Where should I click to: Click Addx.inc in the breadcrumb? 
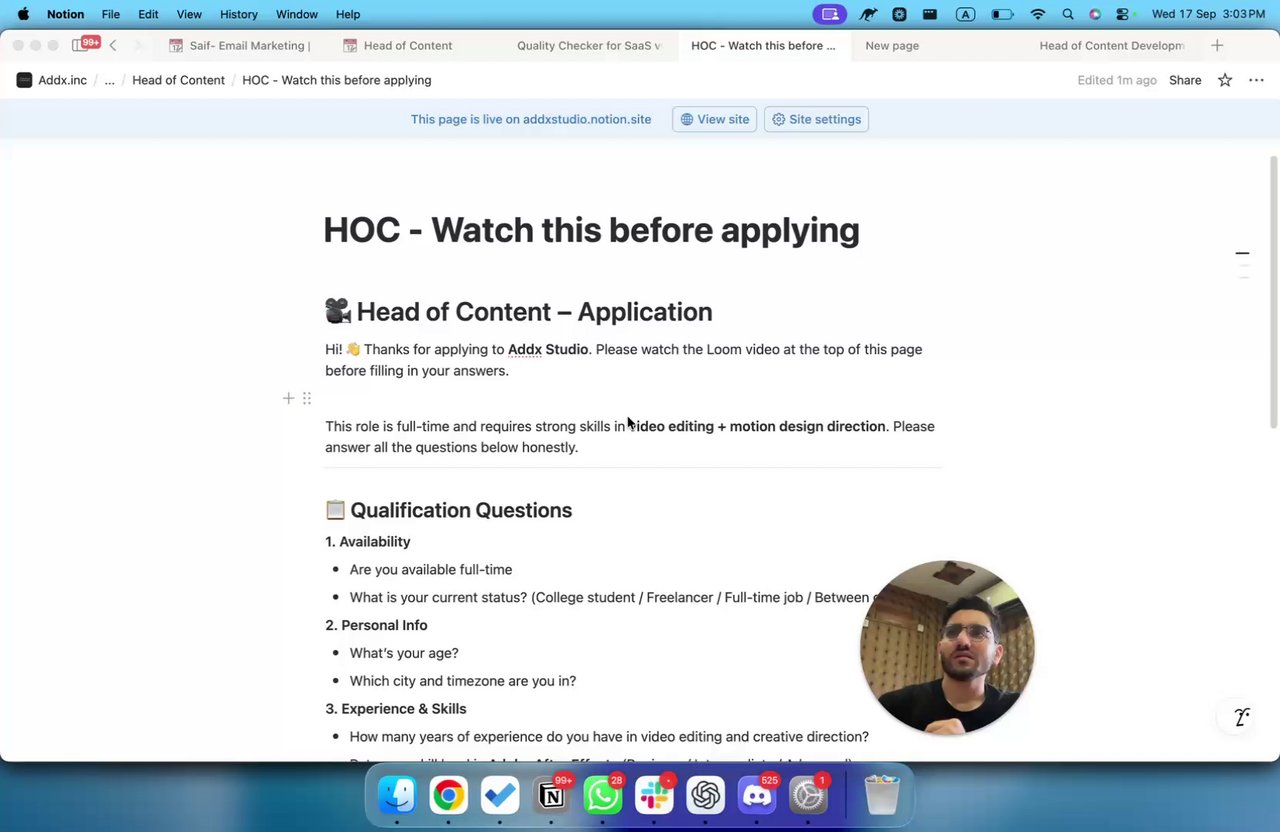click(62, 80)
